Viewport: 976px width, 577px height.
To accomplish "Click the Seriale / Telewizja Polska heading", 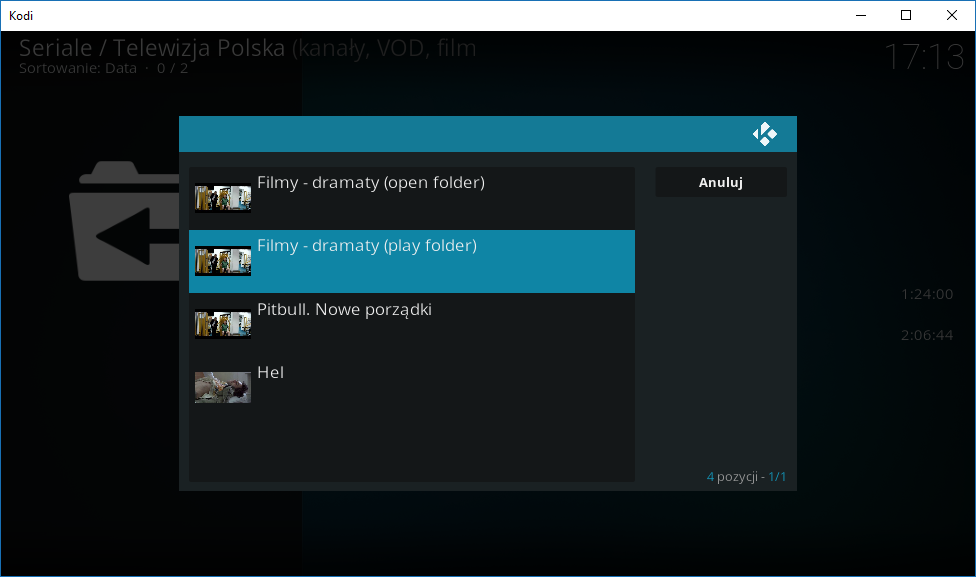I will [x=152, y=48].
